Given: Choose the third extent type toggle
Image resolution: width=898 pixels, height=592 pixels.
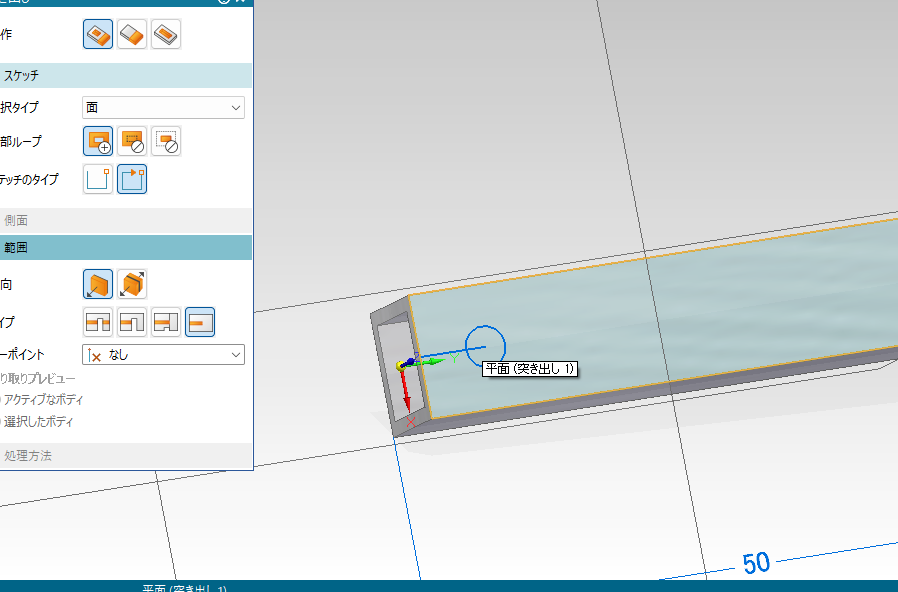Looking at the screenshot, I should [x=166, y=322].
